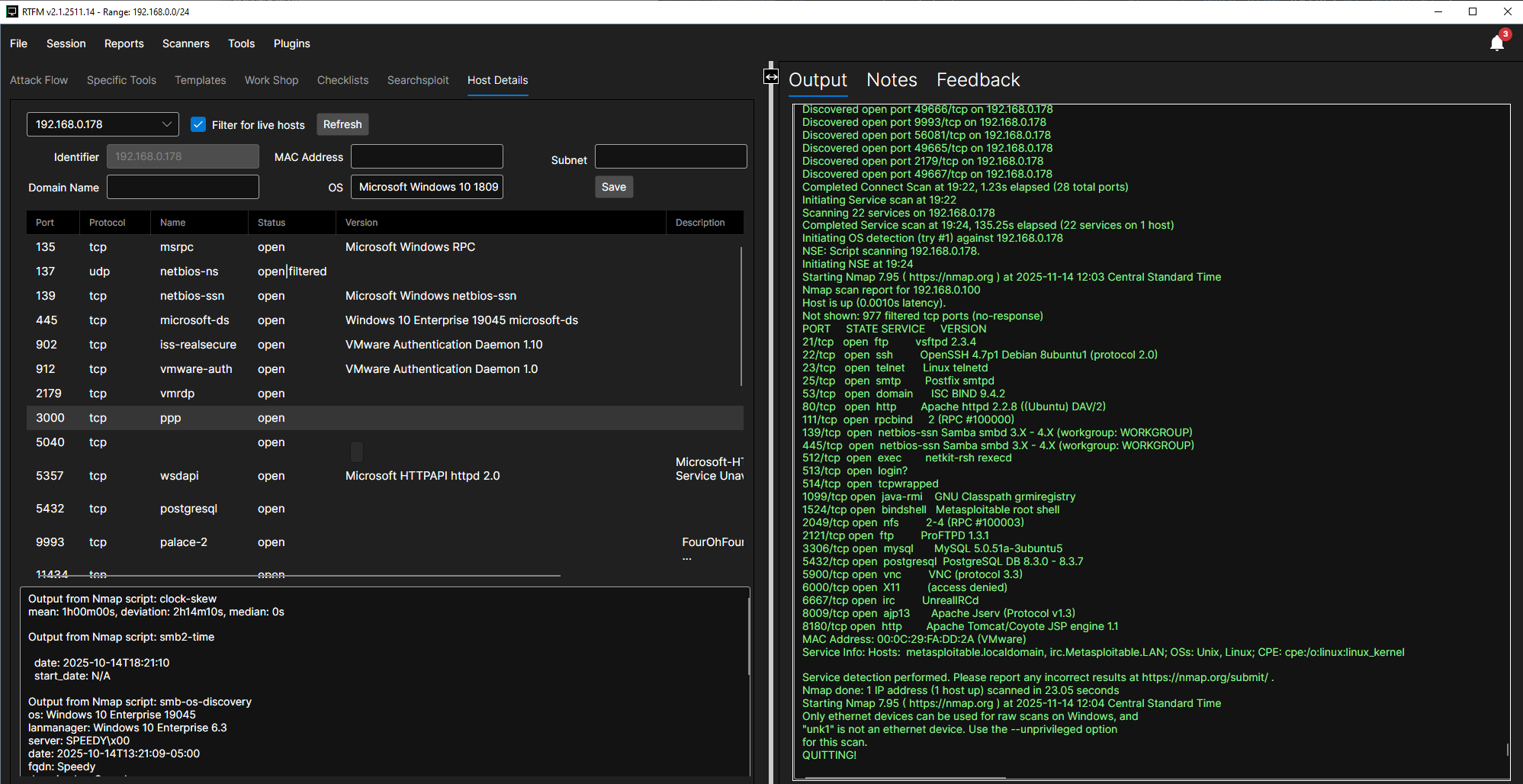Click the ports table vertical scrollbar
The image size is (1523, 784).
741,316
